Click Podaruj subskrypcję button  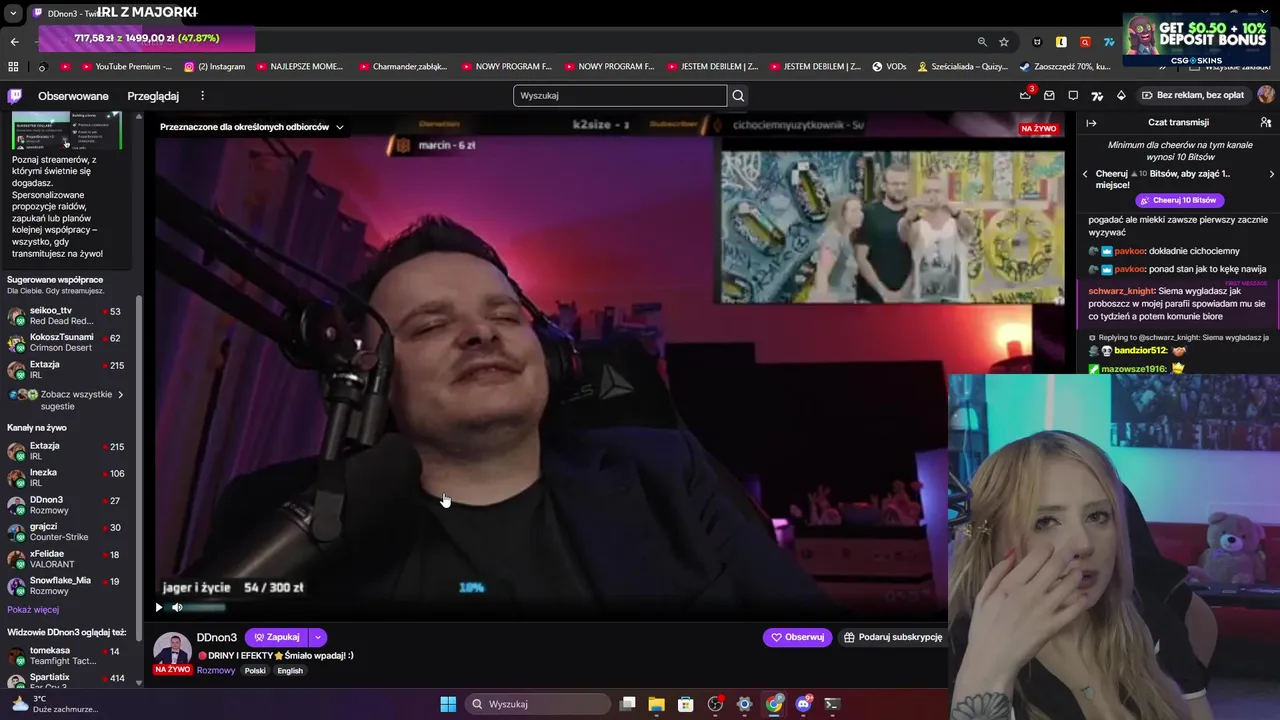[x=893, y=637]
